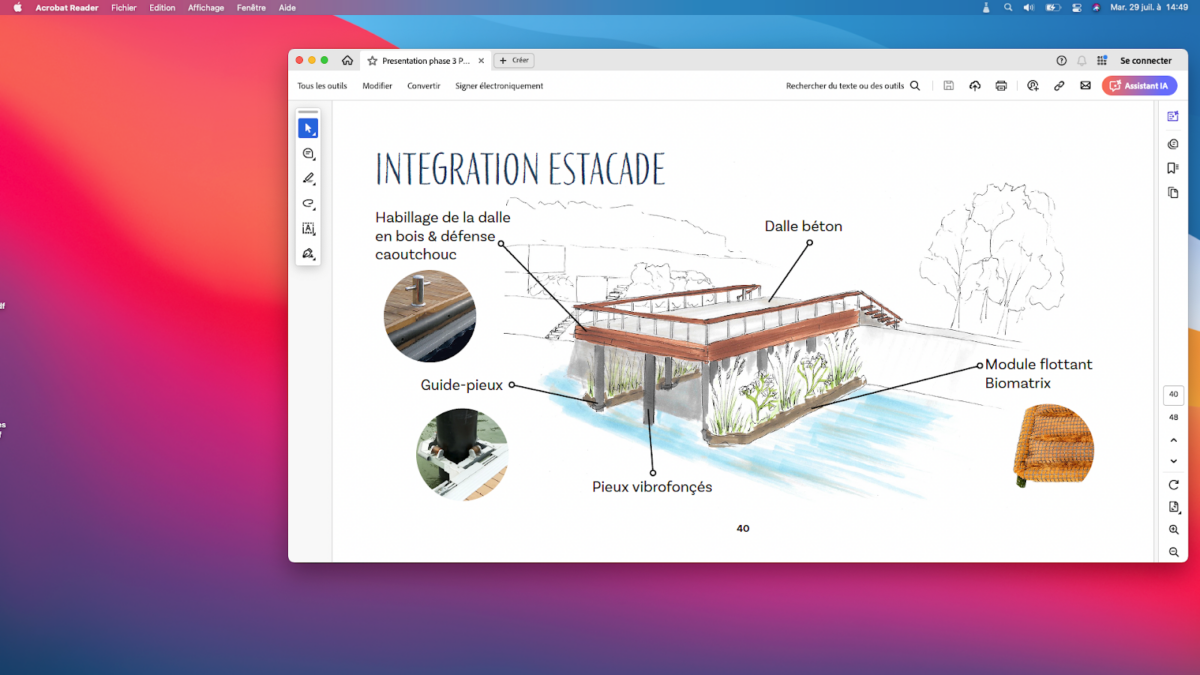1200x675 pixels.
Task: Open bookmarks panel in right sidebar
Action: 1173,168
